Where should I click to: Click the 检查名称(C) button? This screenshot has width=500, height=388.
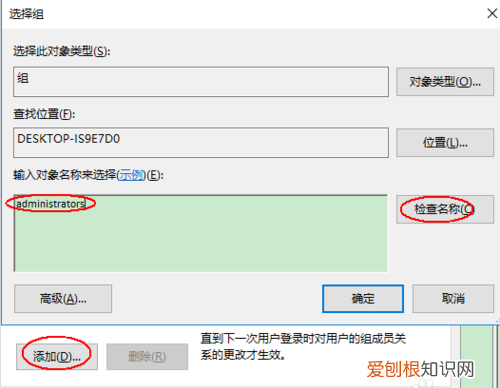pyautogui.click(x=445, y=209)
